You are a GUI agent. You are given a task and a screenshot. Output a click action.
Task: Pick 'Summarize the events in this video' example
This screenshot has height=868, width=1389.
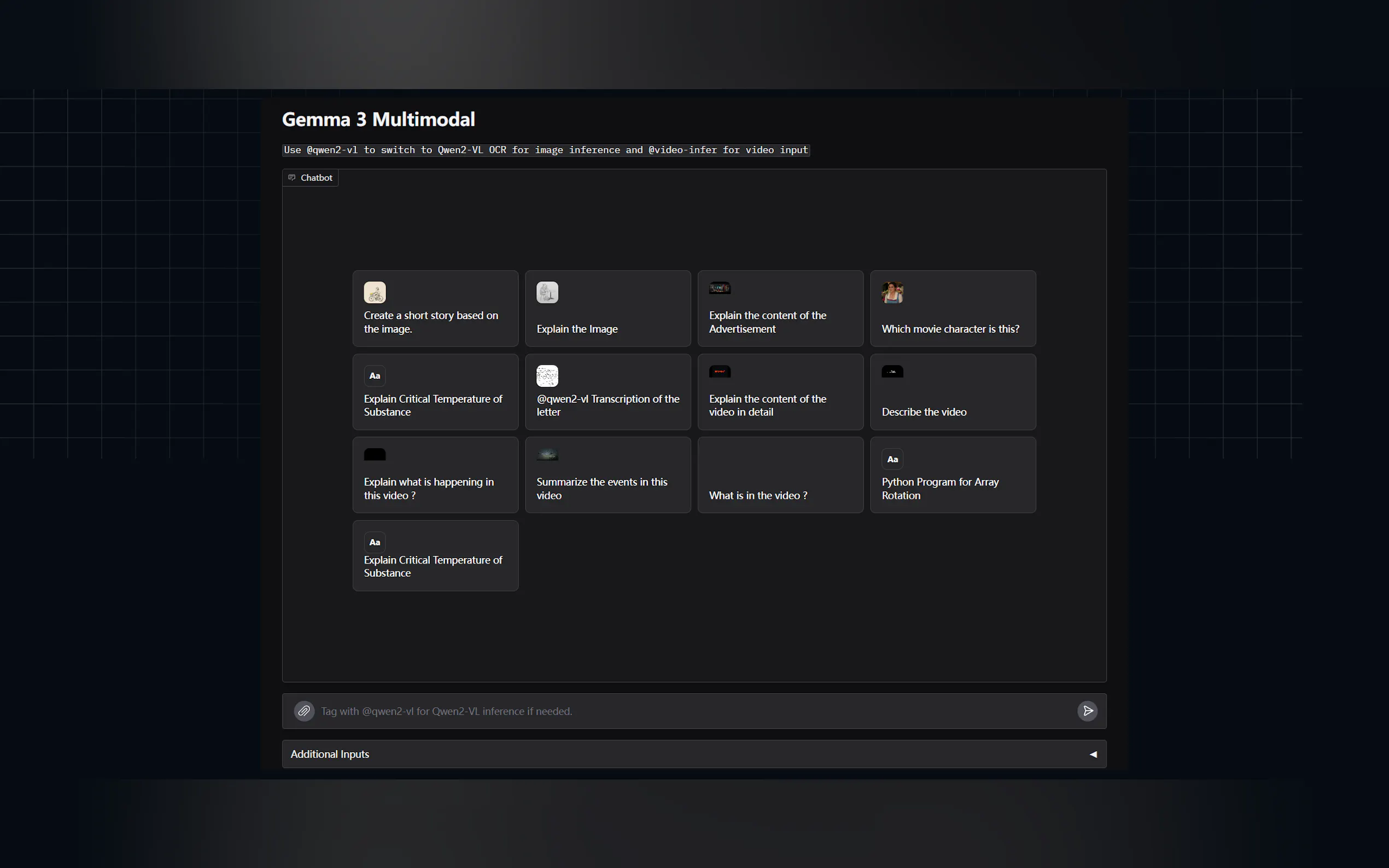(x=608, y=488)
